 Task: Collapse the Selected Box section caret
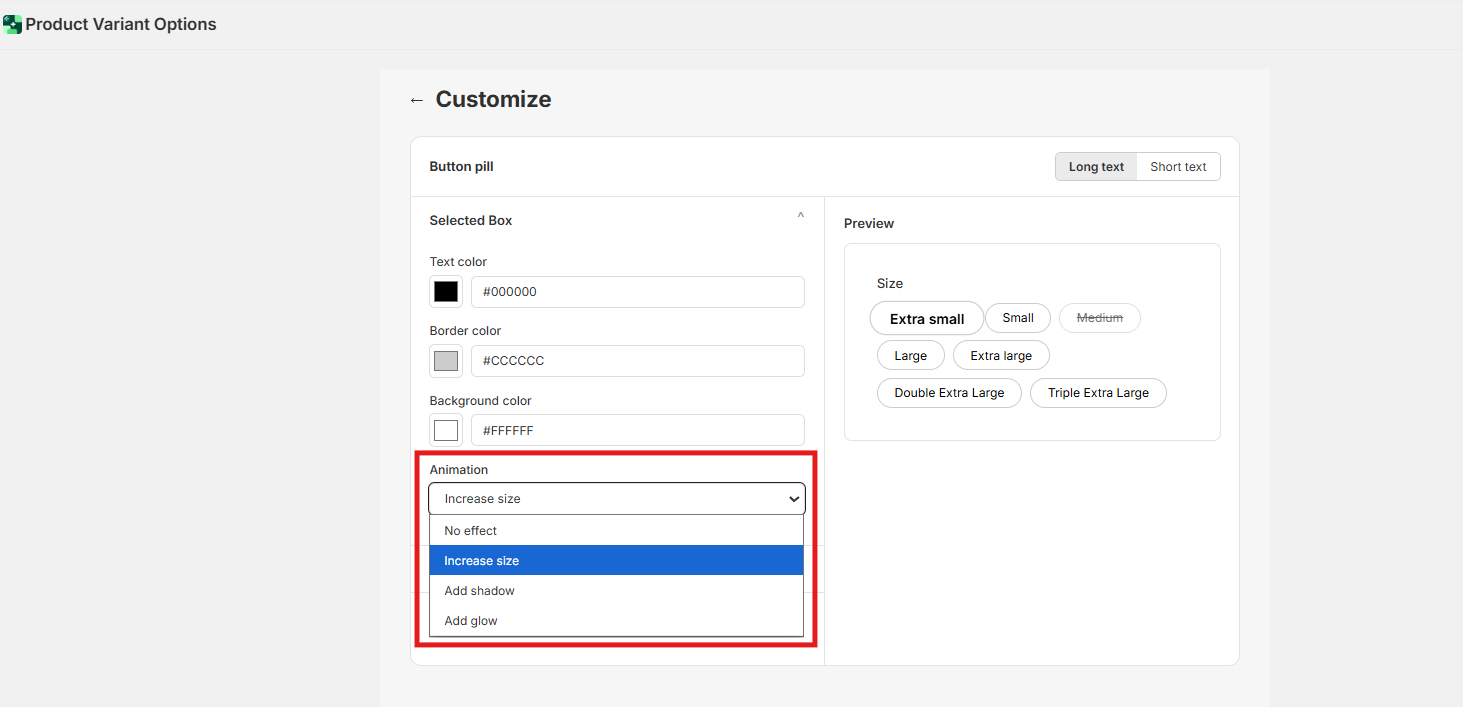(800, 217)
